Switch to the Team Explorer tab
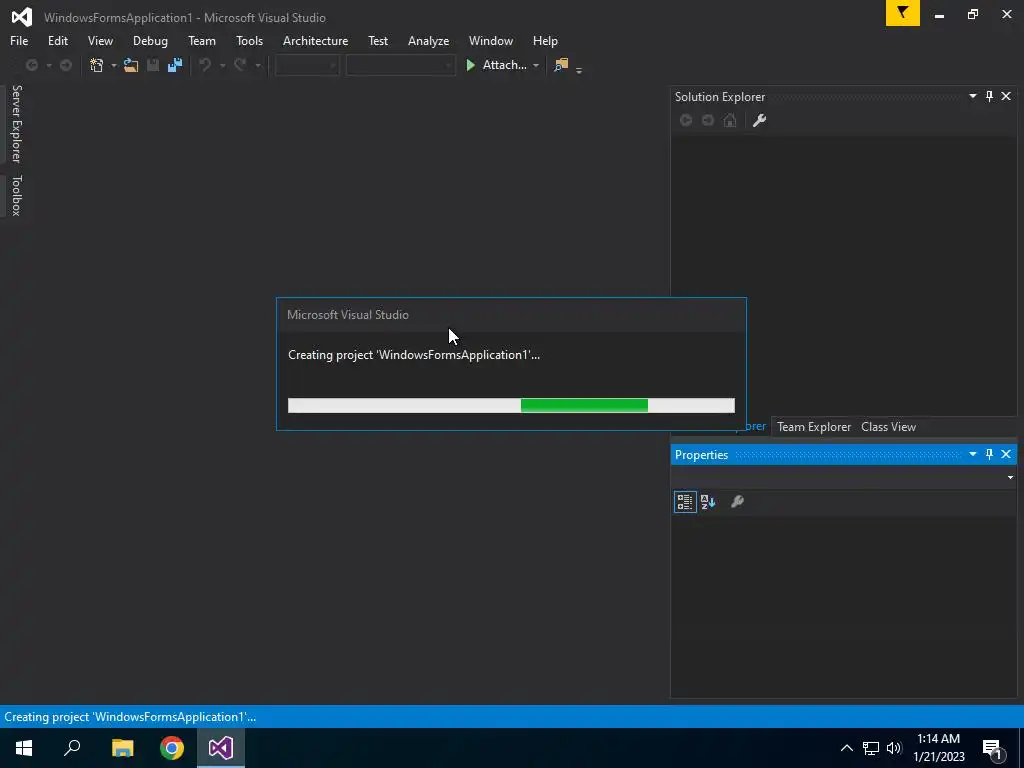This screenshot has height=768, width=1024. click(x=814, y=426)
